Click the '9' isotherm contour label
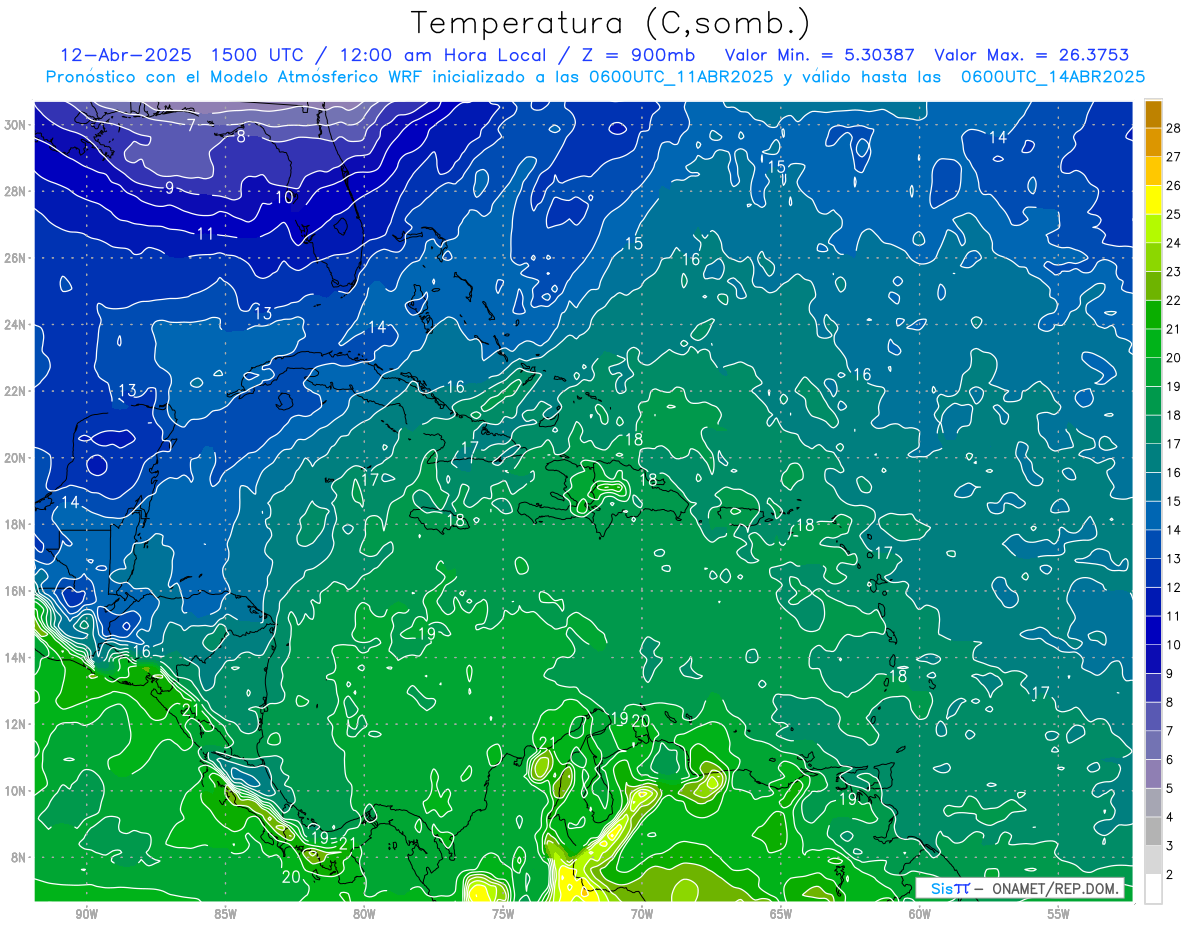 click(169, 188)
